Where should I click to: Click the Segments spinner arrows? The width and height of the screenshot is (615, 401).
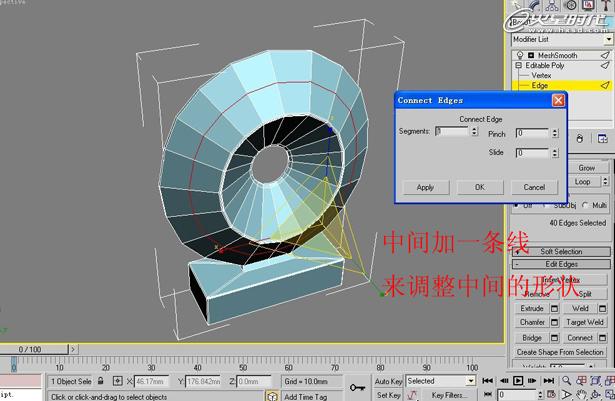coord(474,131)
